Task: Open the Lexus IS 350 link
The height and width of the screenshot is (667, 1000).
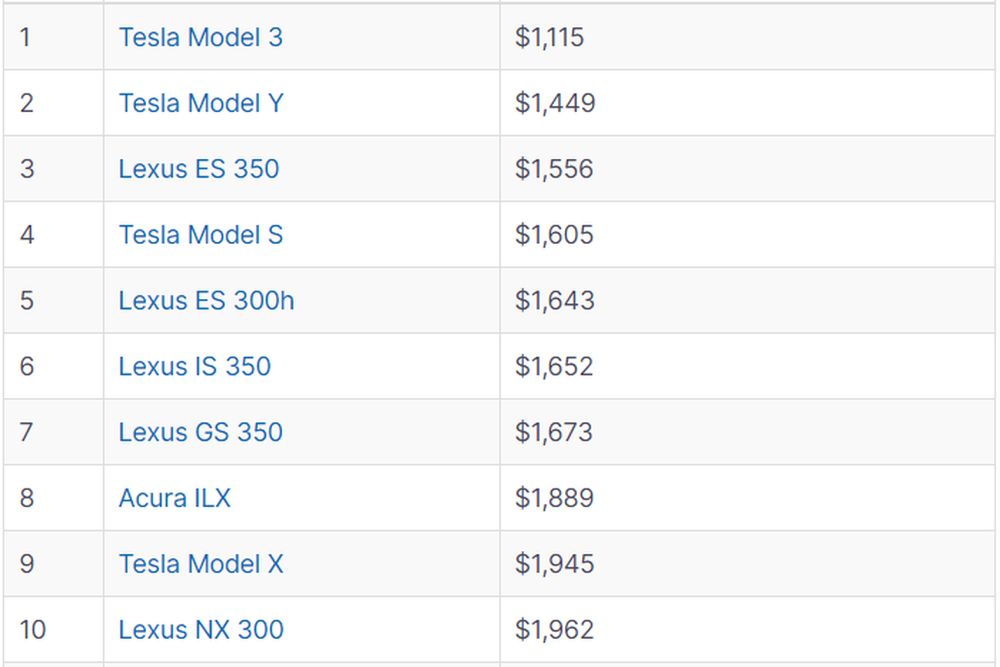Action: [x=195, y=366]
